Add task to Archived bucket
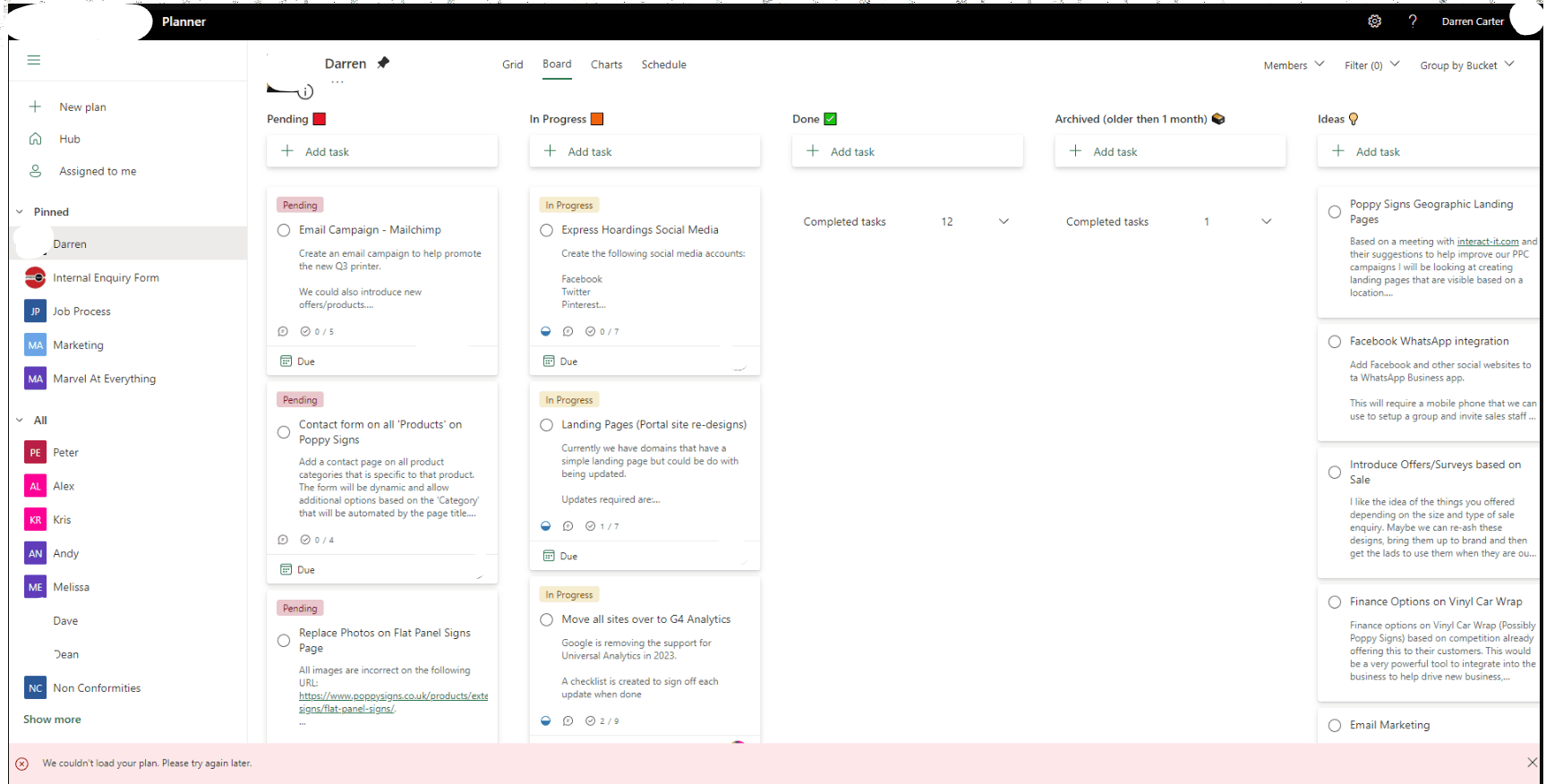This screenshot has width=1546, height=784. click(1170, 151)
